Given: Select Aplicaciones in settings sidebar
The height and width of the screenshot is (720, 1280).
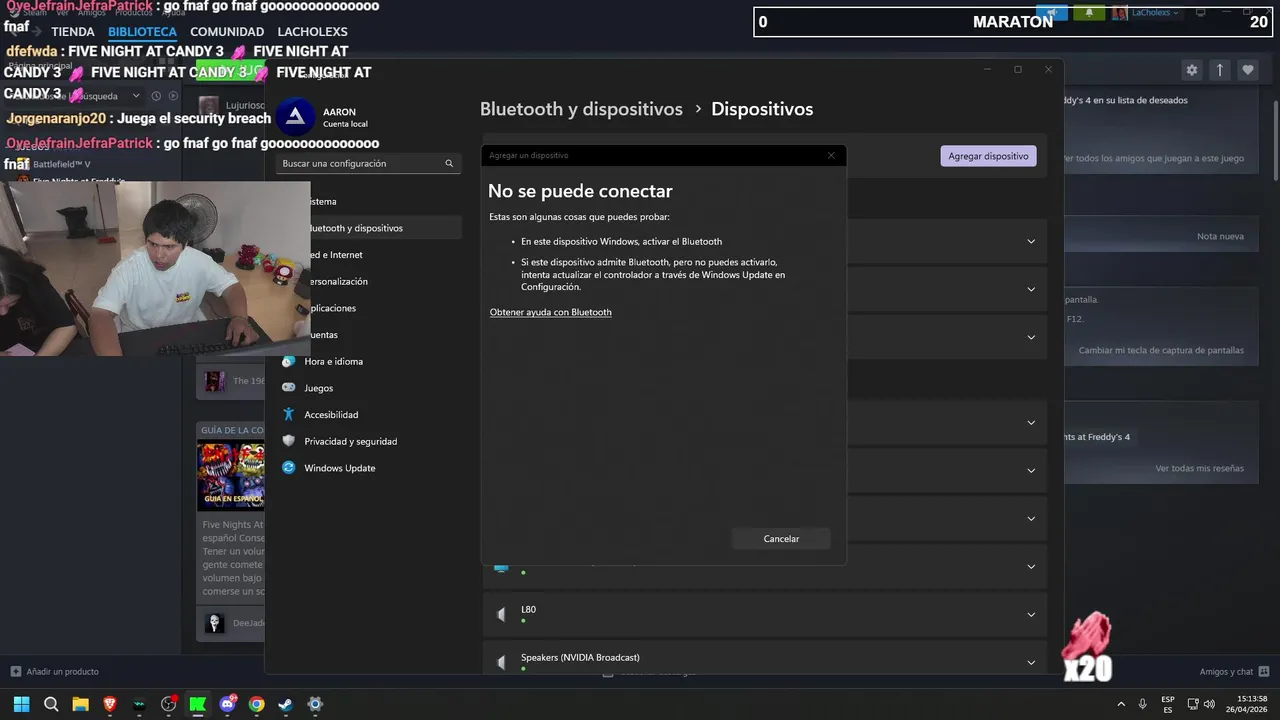Looking at the screenshot, I should click(x=370, y=308).
